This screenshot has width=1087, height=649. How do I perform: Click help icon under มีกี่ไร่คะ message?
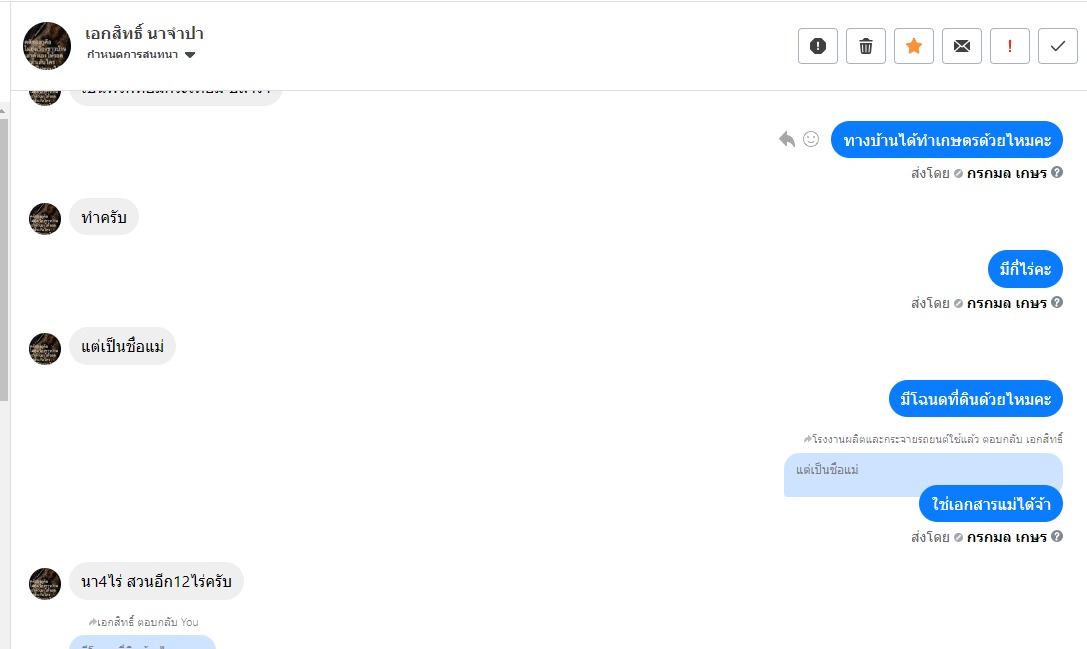[1057, 303]
